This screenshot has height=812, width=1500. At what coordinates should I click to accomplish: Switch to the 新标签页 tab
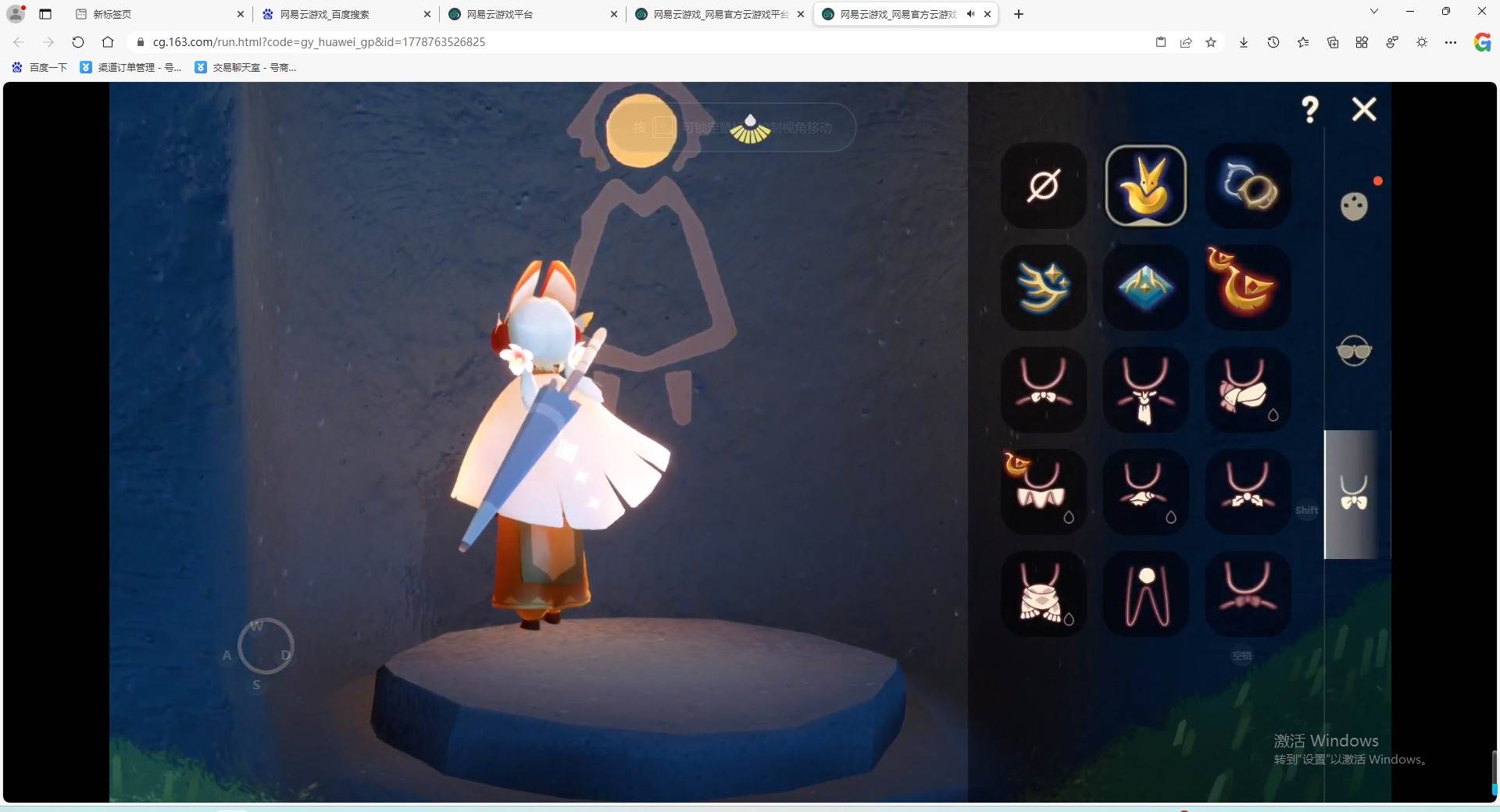click(160, 14)
